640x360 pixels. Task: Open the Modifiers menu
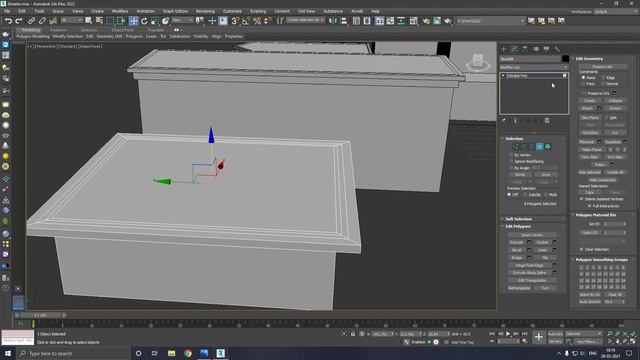[120, 11]
